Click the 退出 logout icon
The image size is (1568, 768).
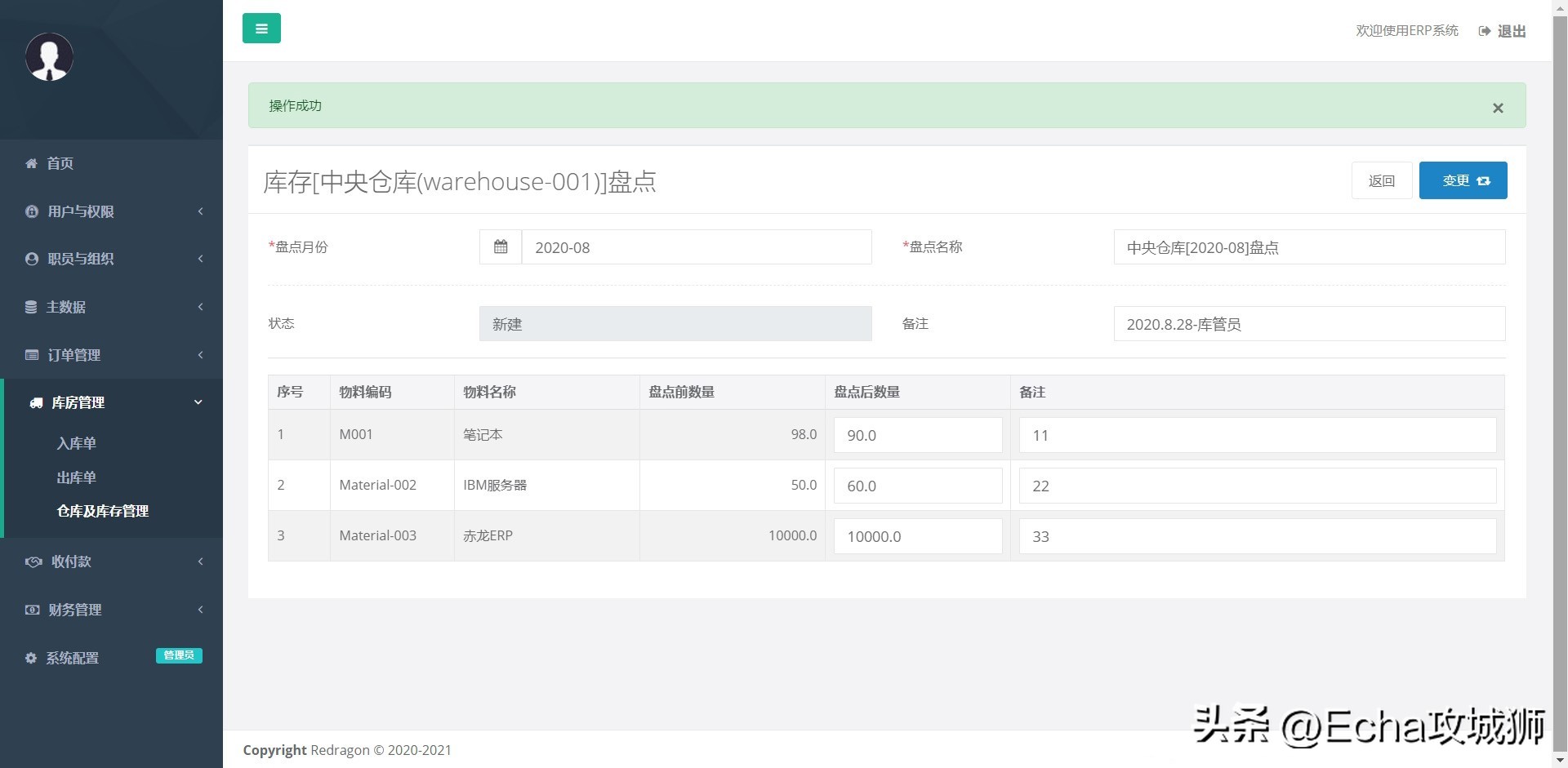[x=1485, y=30]
